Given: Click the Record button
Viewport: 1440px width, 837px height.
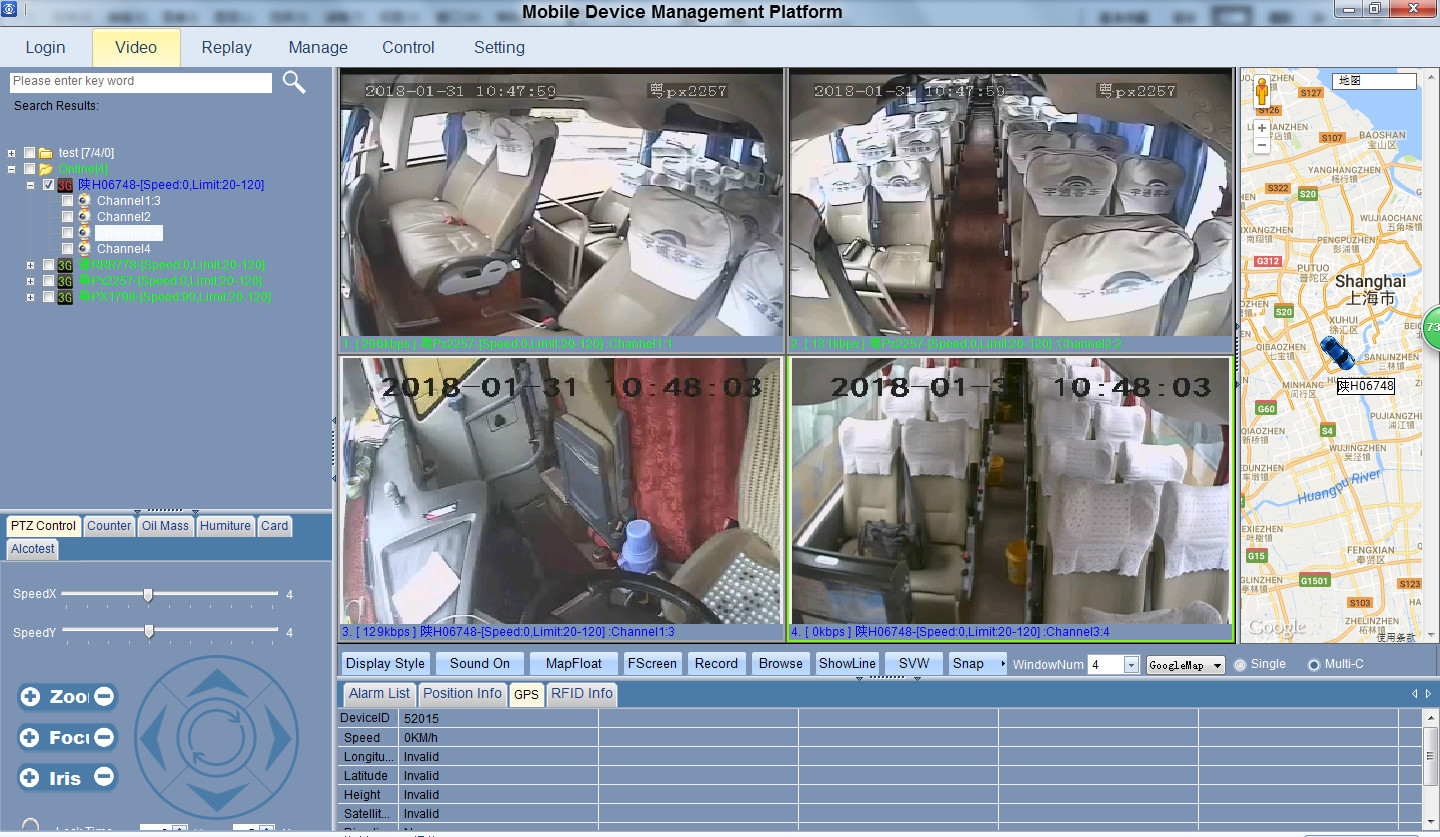Looking at the screenshot, I should tap(716, 663).
